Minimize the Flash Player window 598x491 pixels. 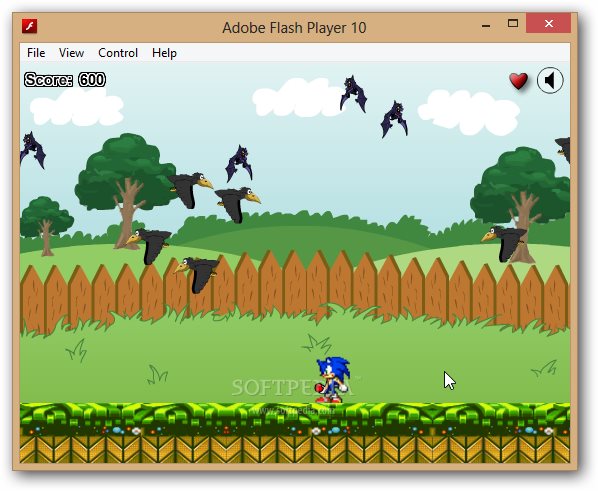[x=486, y=25]
